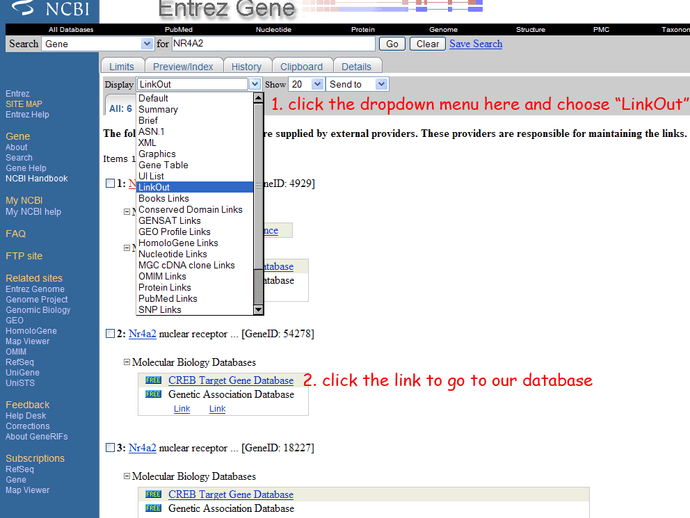Tick the checkbox for result 2 GeneID 54278
The width and height of the screenshot is (690, 518).
[110, 334]
